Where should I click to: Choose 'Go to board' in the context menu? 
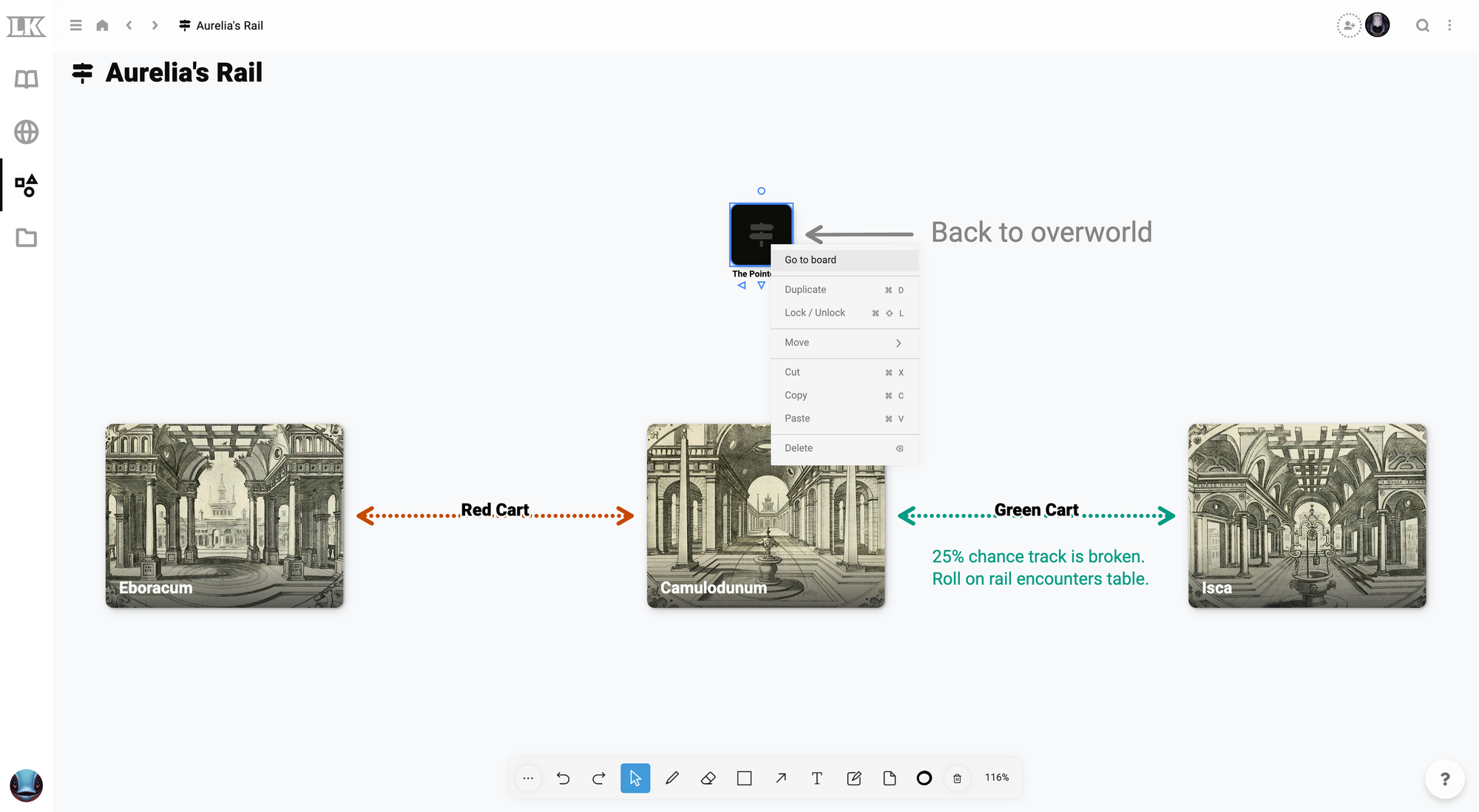tap(810, 260)
